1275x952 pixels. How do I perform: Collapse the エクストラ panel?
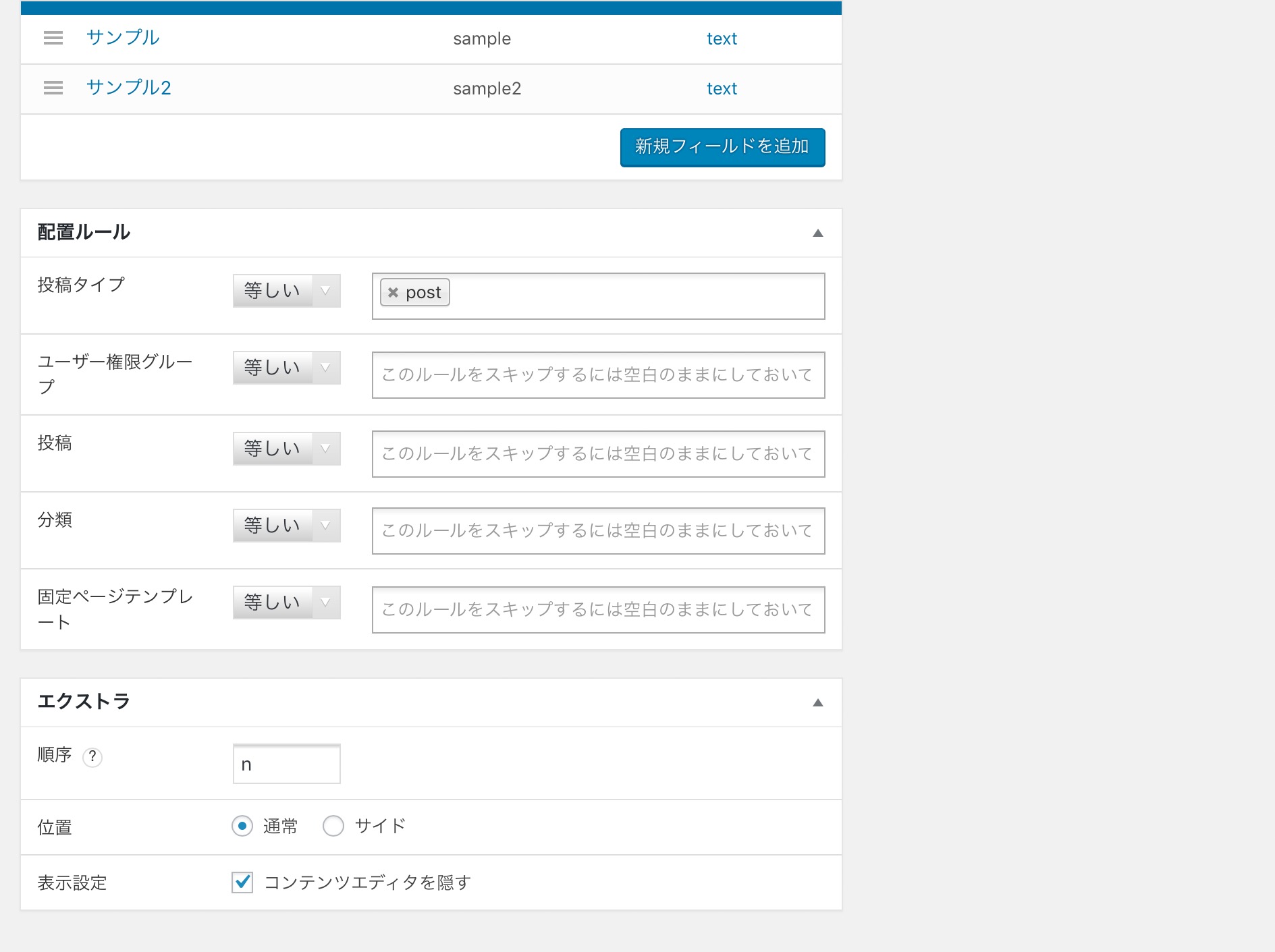coord(817,702)
